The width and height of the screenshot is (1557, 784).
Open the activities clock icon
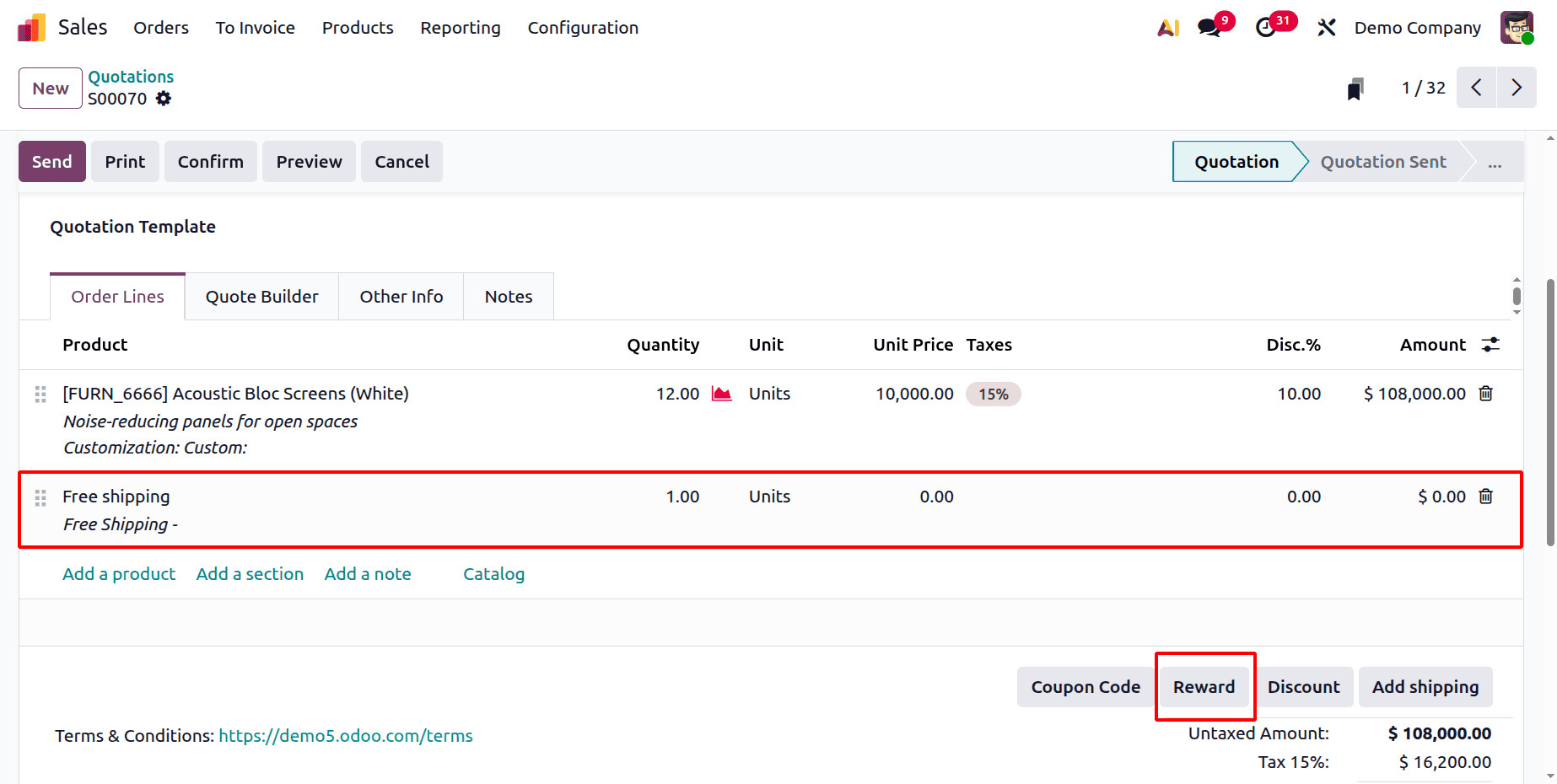1267,27
